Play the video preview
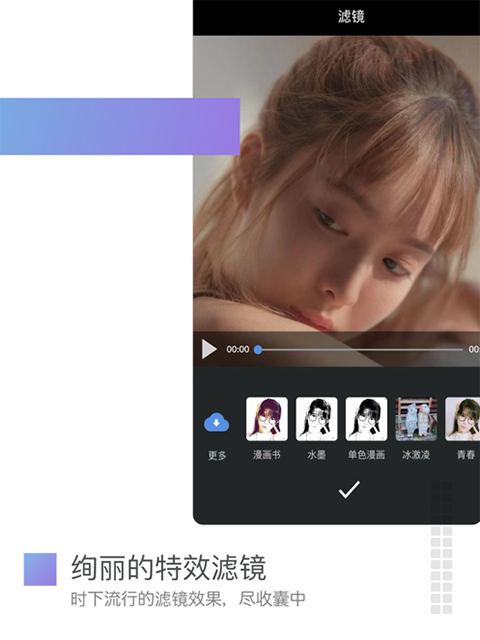480x640 pixels. pos(209,349)
